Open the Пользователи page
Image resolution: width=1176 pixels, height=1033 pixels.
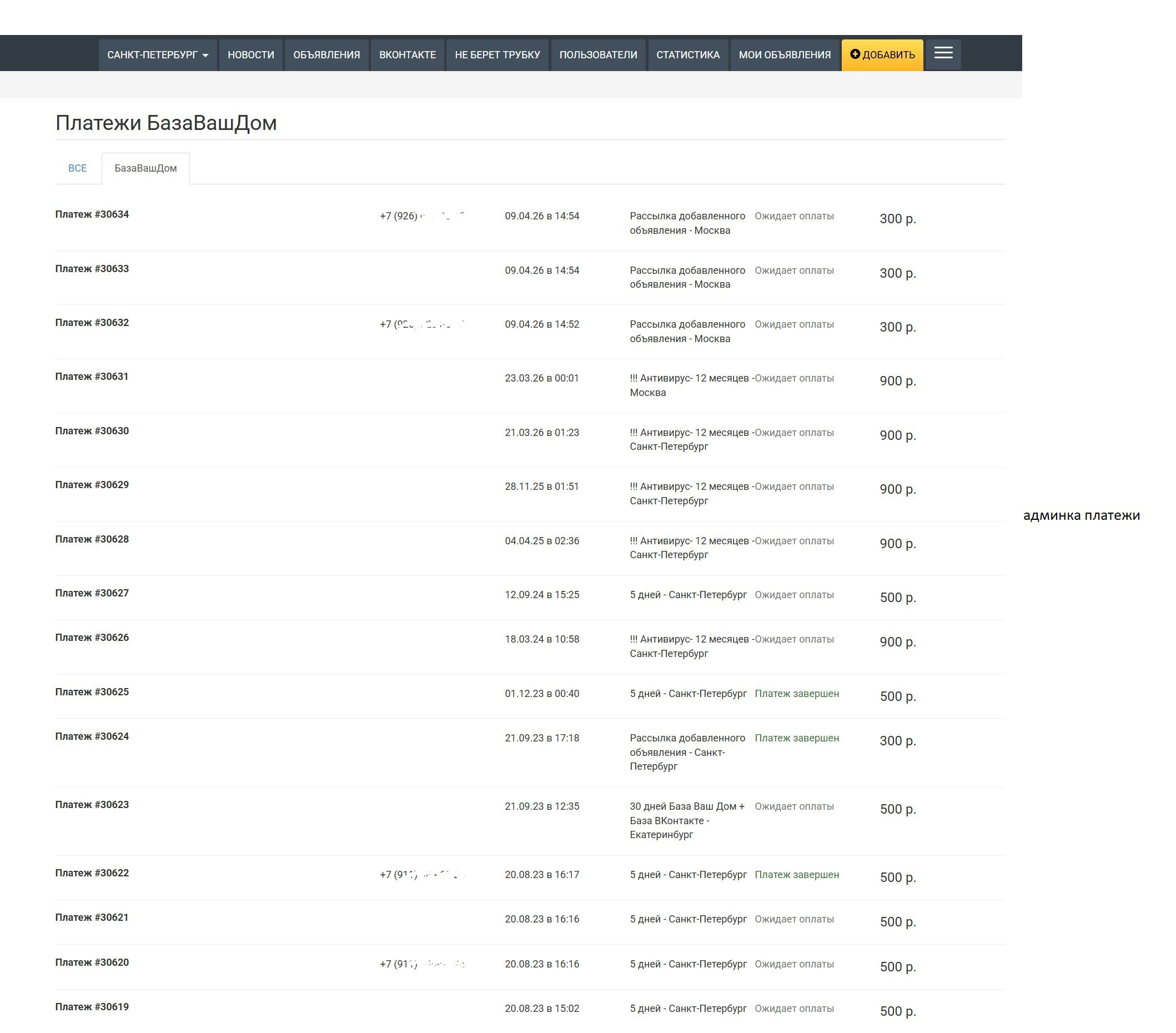pos(598,54)
